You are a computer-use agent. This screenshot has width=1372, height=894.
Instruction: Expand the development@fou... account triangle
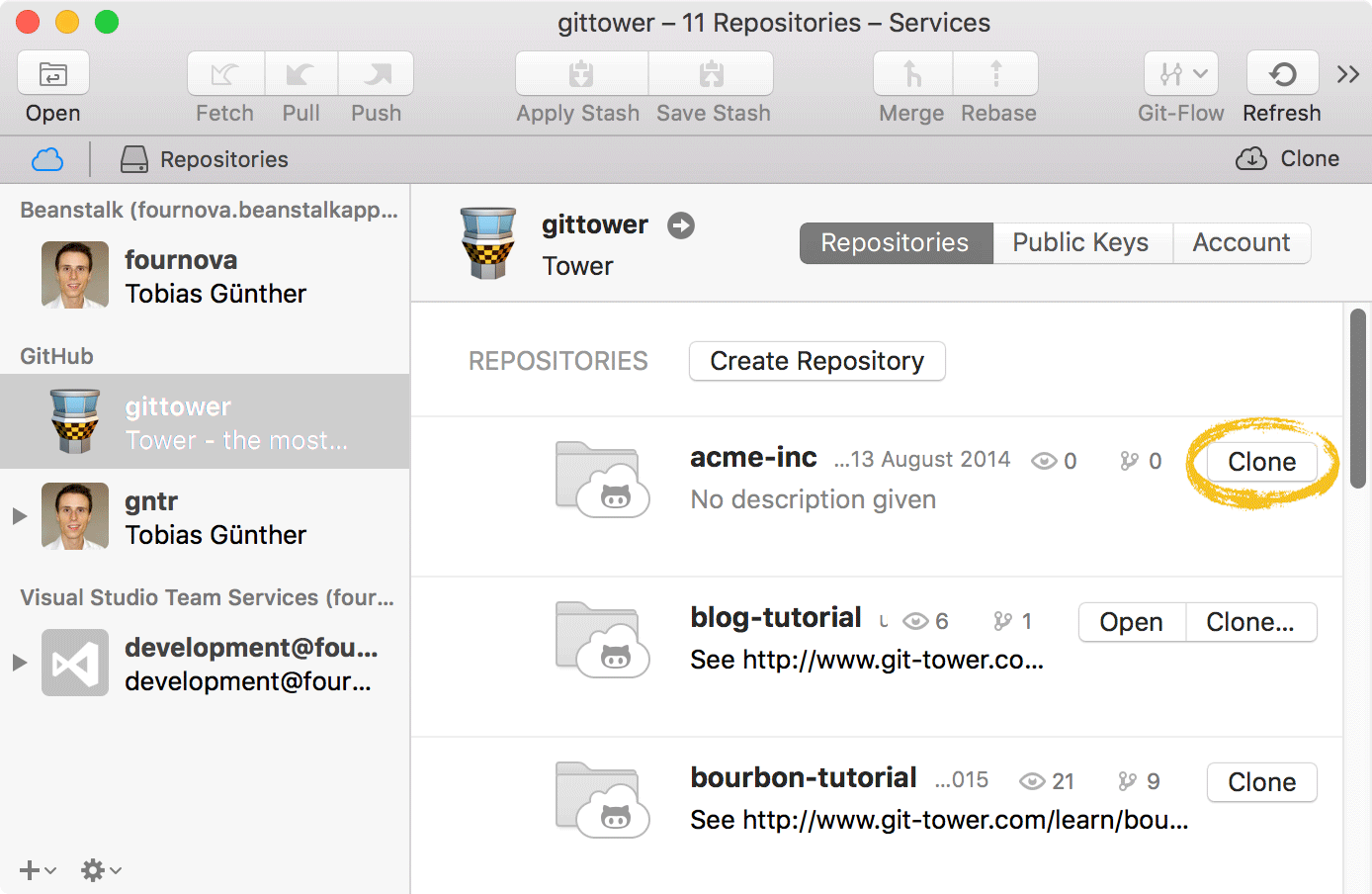pos(19,663)
